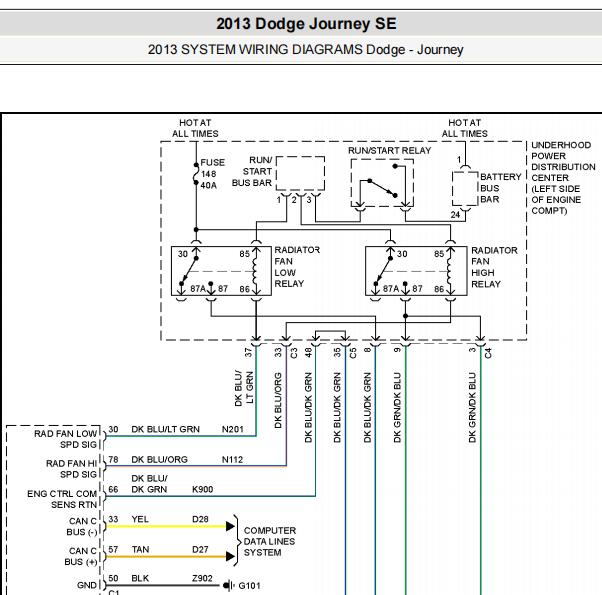
Task: Select the "RAD FAN HI SPD SIG" pin label
Action: pyautogui.click(x=71, y=469)
